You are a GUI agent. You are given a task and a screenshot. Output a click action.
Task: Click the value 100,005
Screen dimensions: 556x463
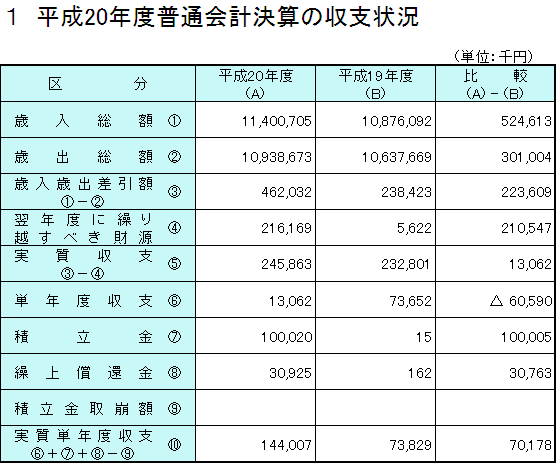point(526,337)
